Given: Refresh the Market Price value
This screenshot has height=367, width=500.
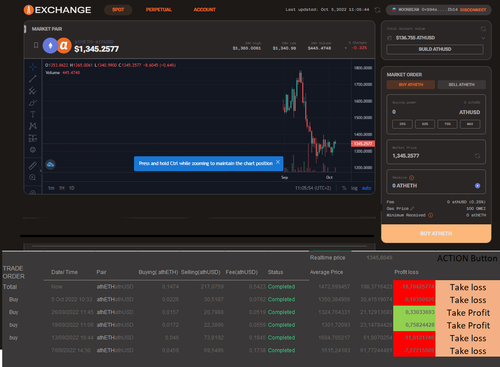Looking at the screenshot, I should click(x=477, y=156).
